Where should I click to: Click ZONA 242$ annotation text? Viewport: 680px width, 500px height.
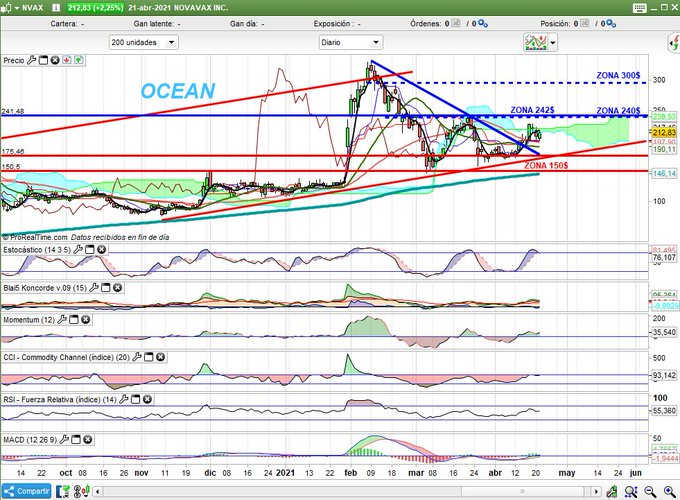pyautogui.click(x=532, y=110)
